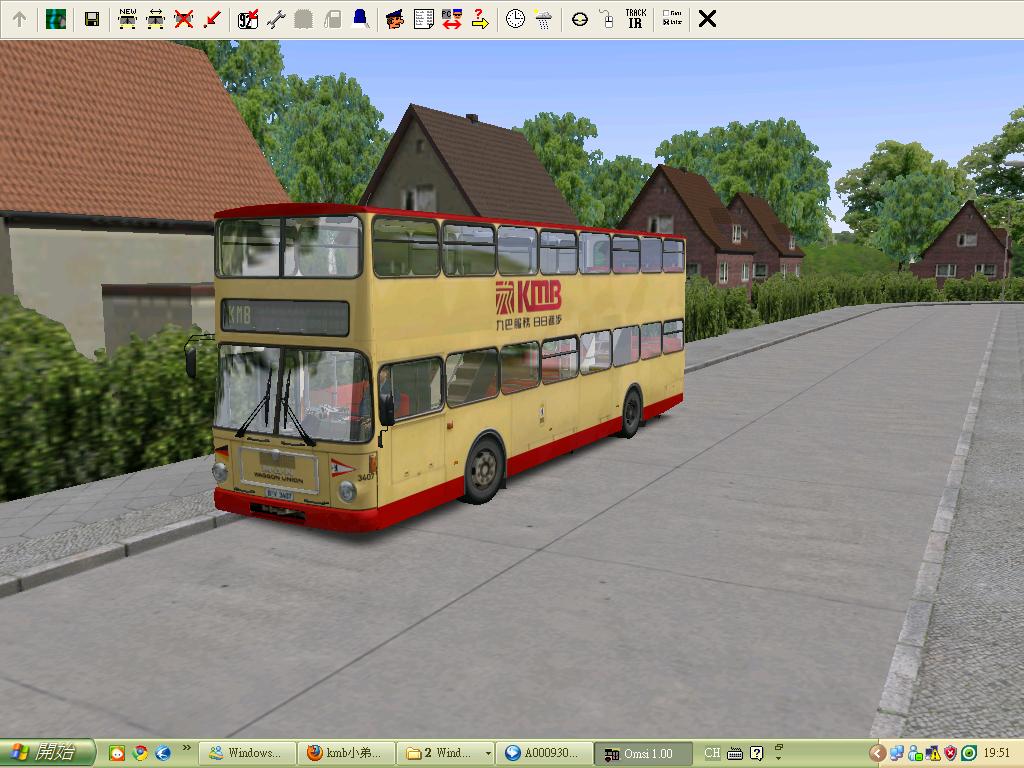Image resolution: width=1024 pixels, height=768 pixels.
Task: Launch the orange quick launch icon
Action: (x=117, y=753)
